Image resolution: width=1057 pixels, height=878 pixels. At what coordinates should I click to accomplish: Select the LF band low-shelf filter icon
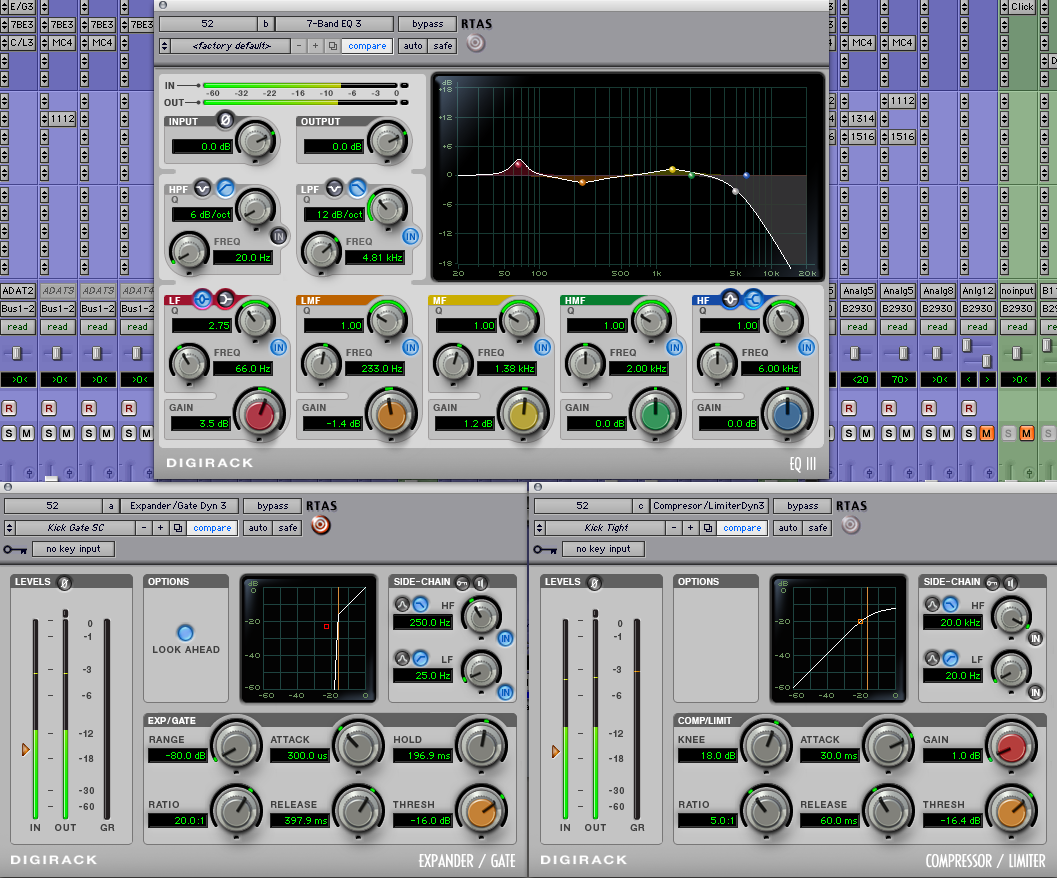pyautogui.click(x=225, y=299)
